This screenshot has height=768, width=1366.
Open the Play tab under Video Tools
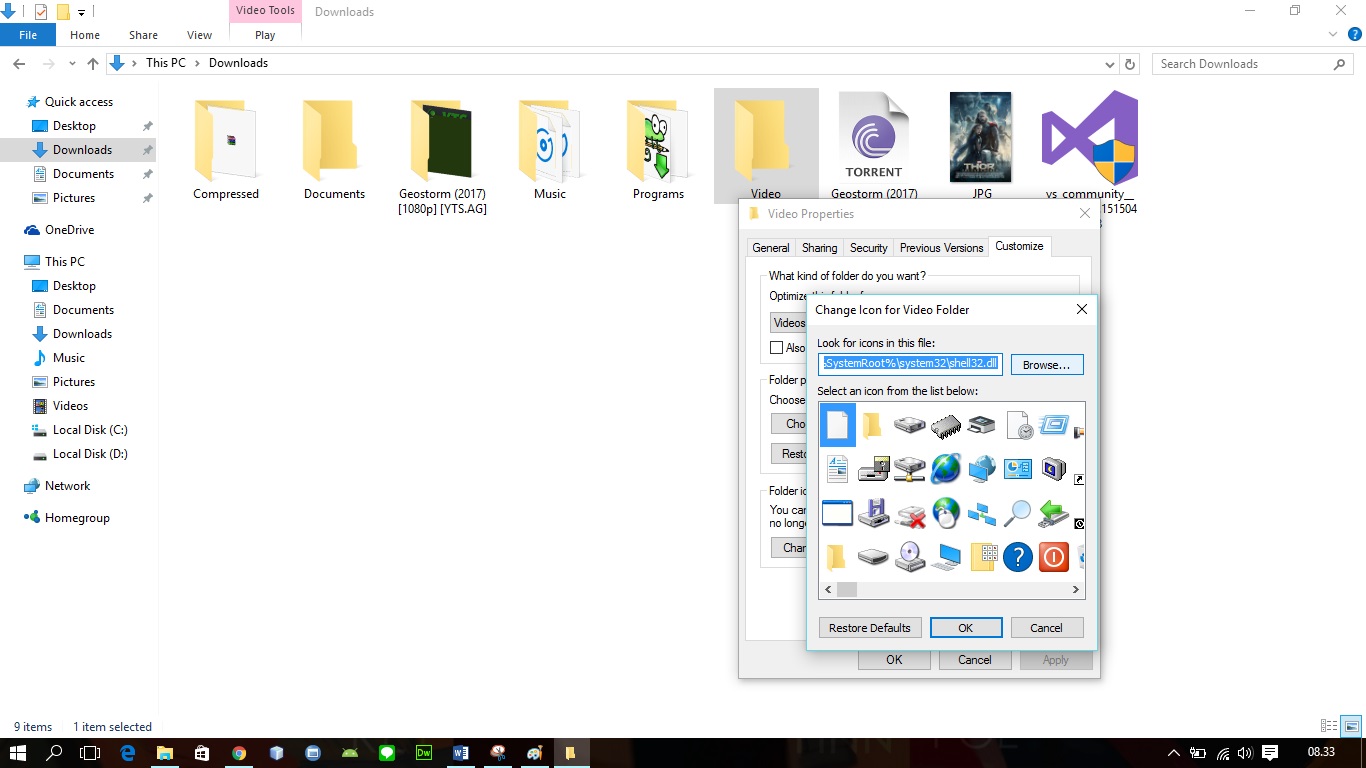tap(265, 35)
